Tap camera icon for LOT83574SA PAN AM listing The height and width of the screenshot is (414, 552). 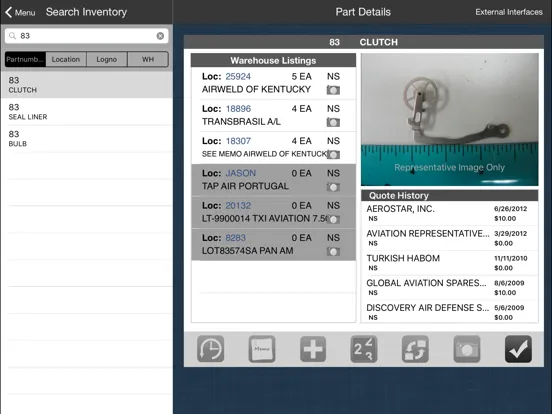[x=333, y=252]
